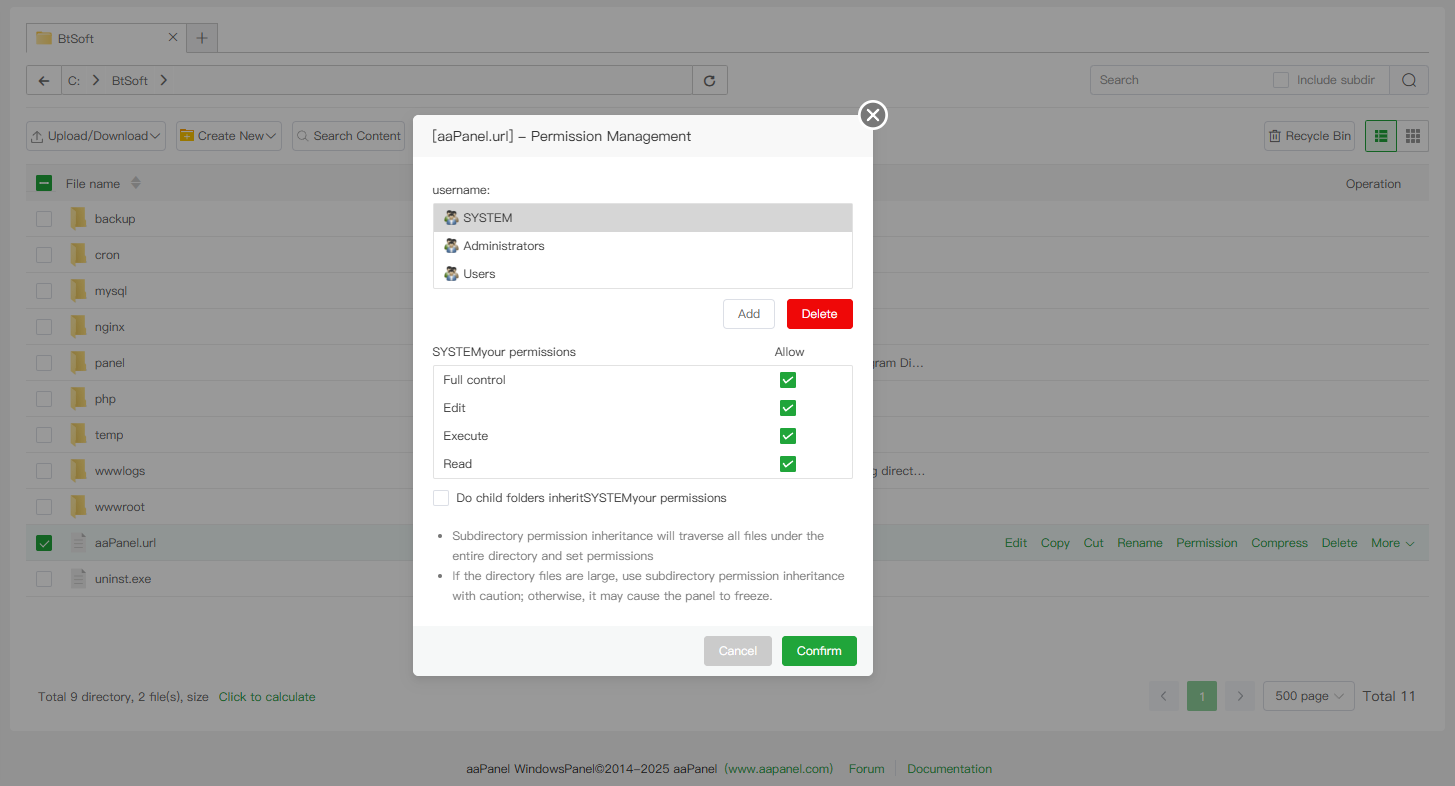This screenshot has height=786, width=1455.
Task: Click the back arrow navigation icon
Action: 43,81
